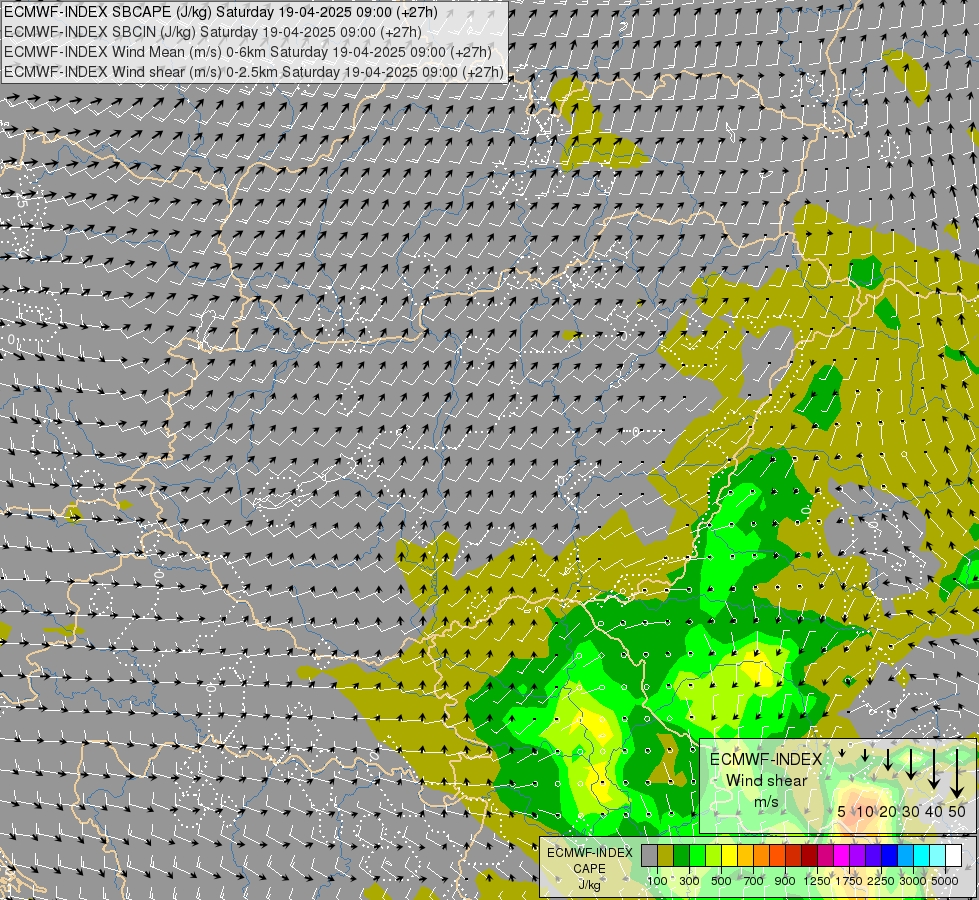
Task: Click the 1250 label in CAPE legend
Action: [x=817, y=881]
